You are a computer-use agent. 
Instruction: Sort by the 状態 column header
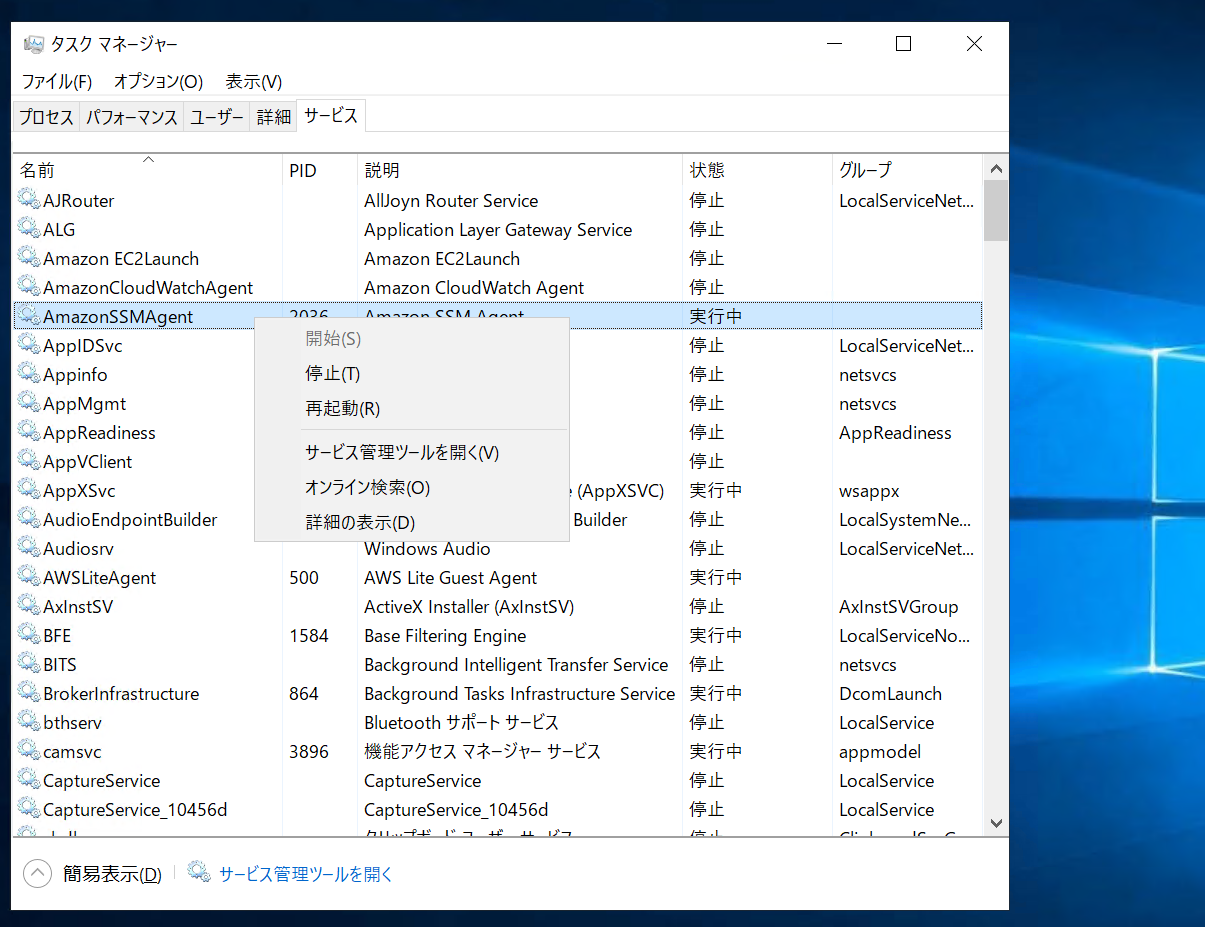pyautogui.click(x=757, y=170)
